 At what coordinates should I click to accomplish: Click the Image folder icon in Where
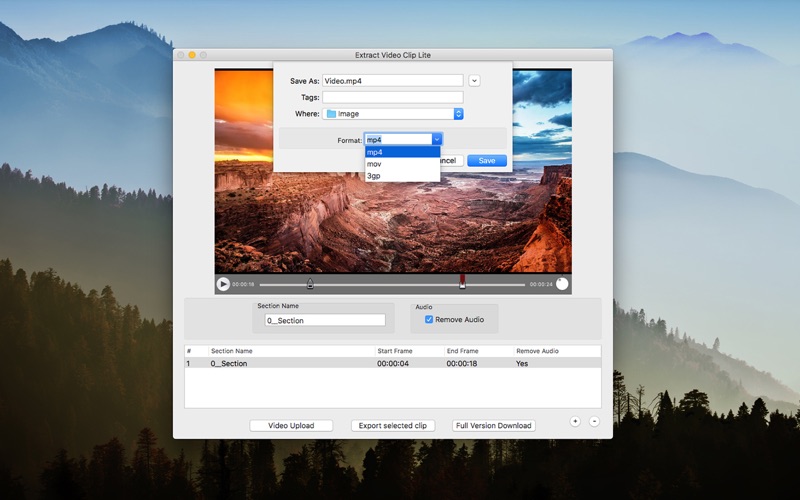point(331,114)
